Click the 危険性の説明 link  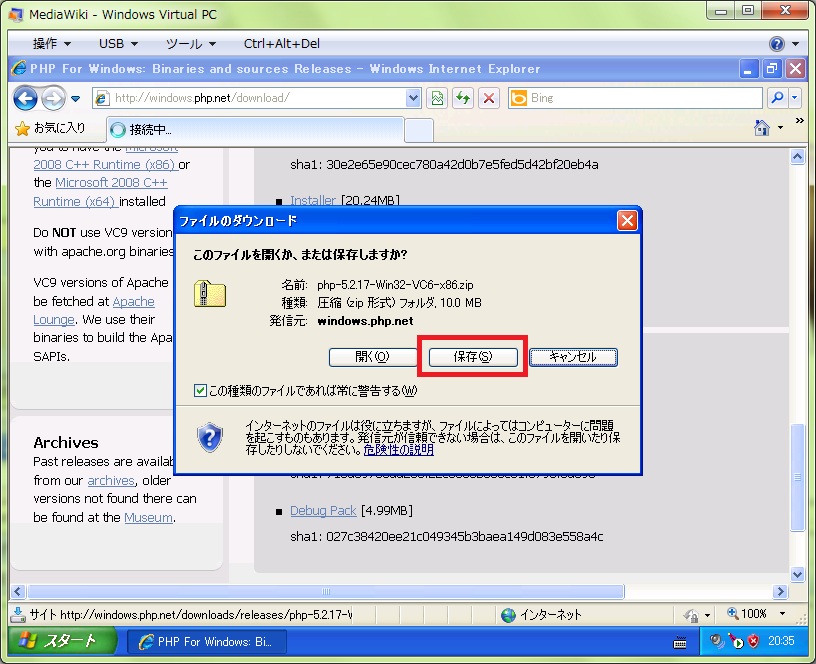point(399,450)
